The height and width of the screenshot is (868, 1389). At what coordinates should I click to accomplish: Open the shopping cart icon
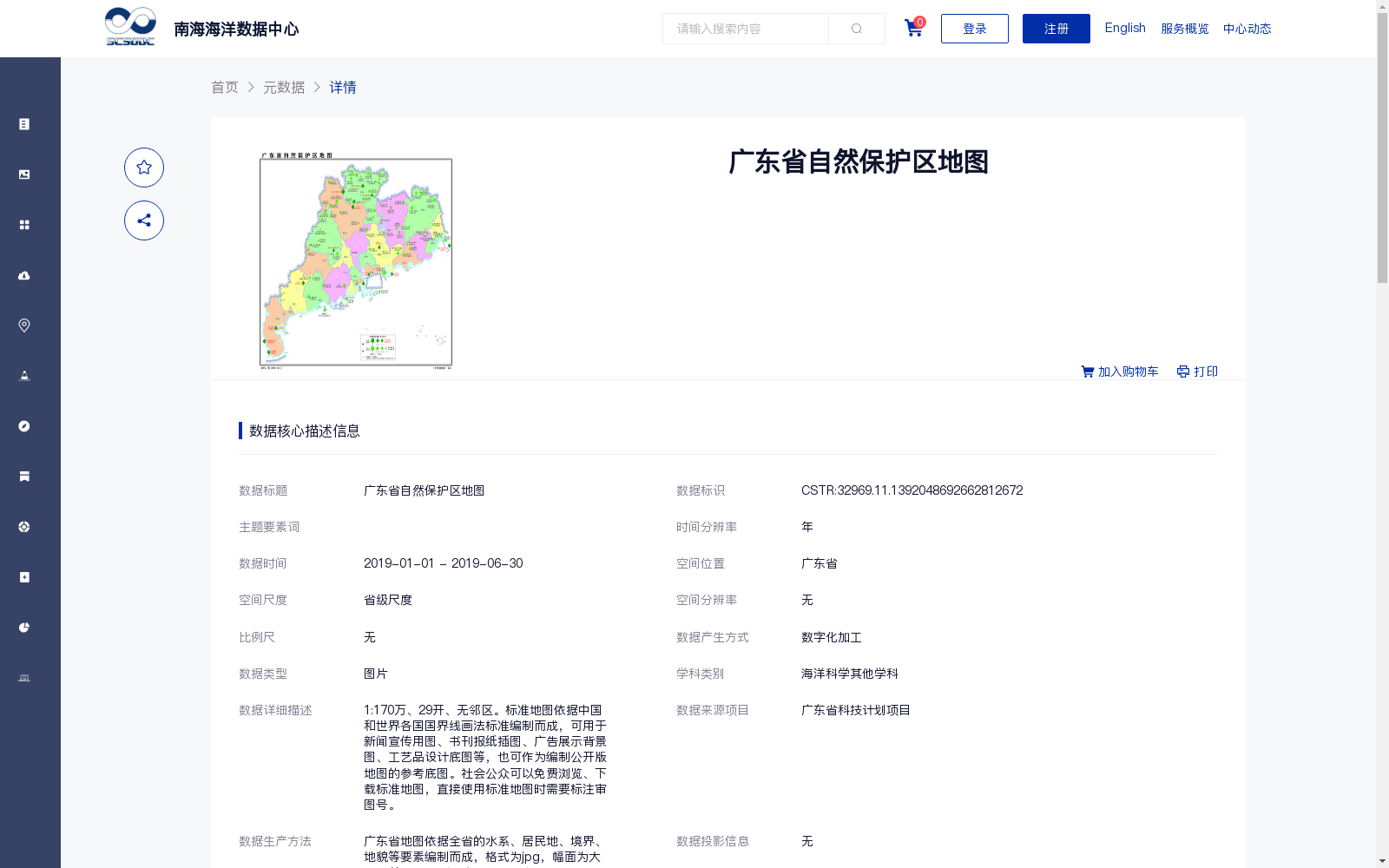pyautogui.click(x=913, y=28)
